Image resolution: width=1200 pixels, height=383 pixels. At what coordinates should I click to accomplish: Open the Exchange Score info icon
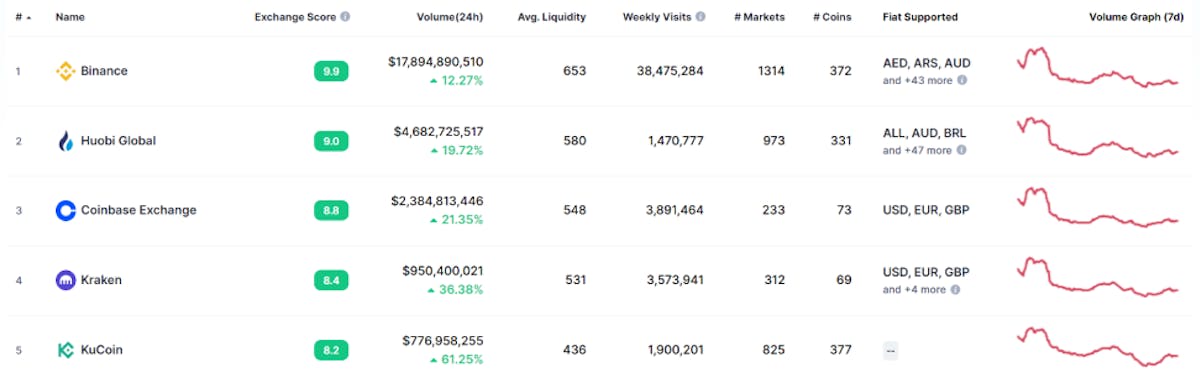click(x=345, y=17)
